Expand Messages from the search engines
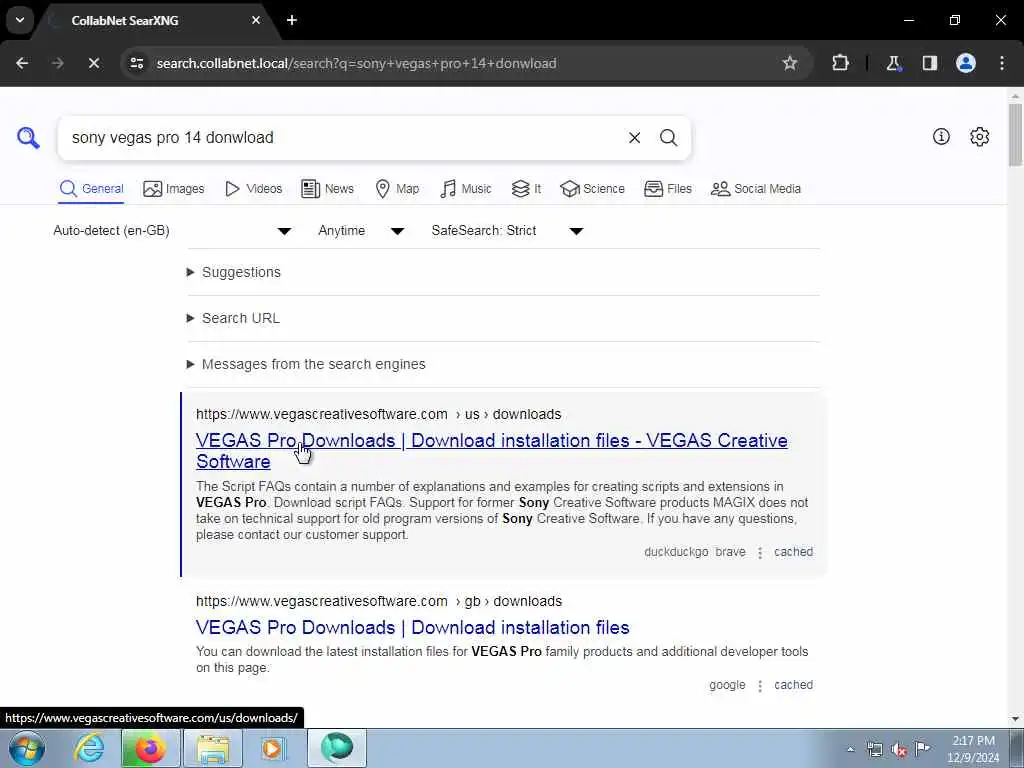 [306, 364]
